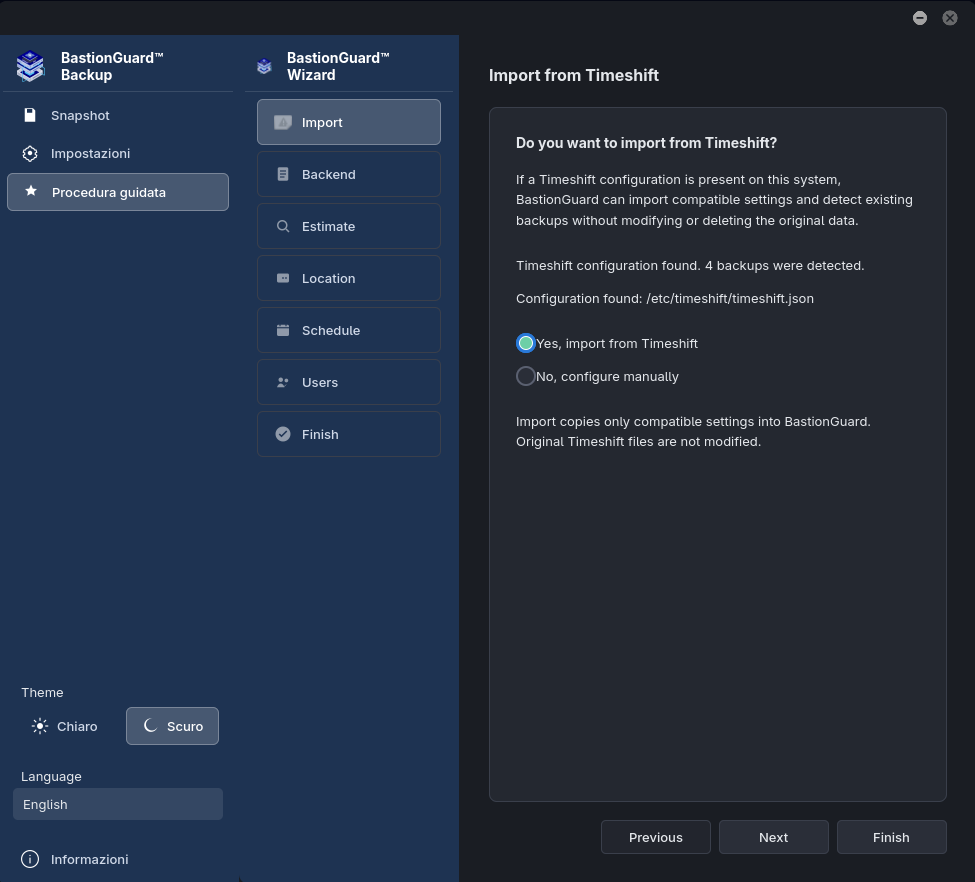975x882 pixels.
Task: Click the bottom-right Finish button
Action: [x=892, y=837]
